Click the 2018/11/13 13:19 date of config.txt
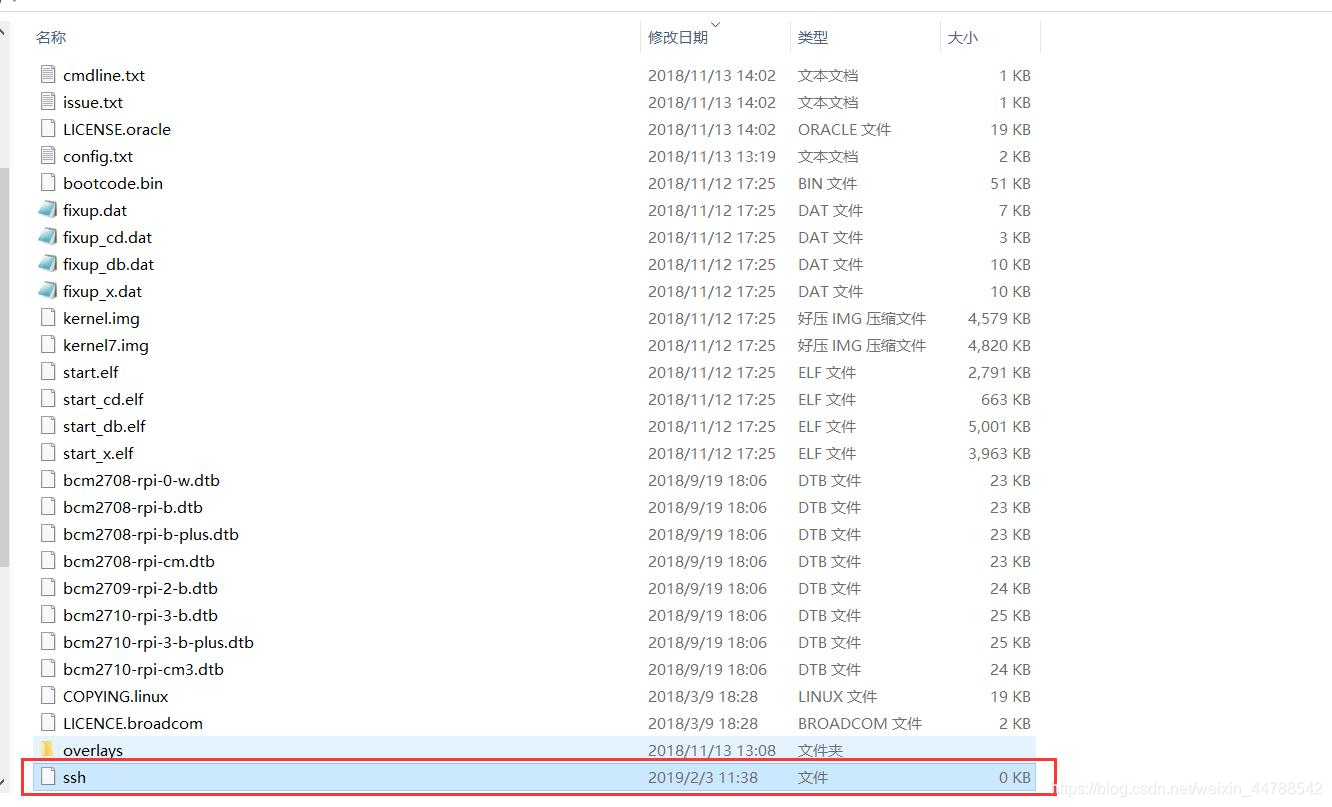 [x=712, y=156]
